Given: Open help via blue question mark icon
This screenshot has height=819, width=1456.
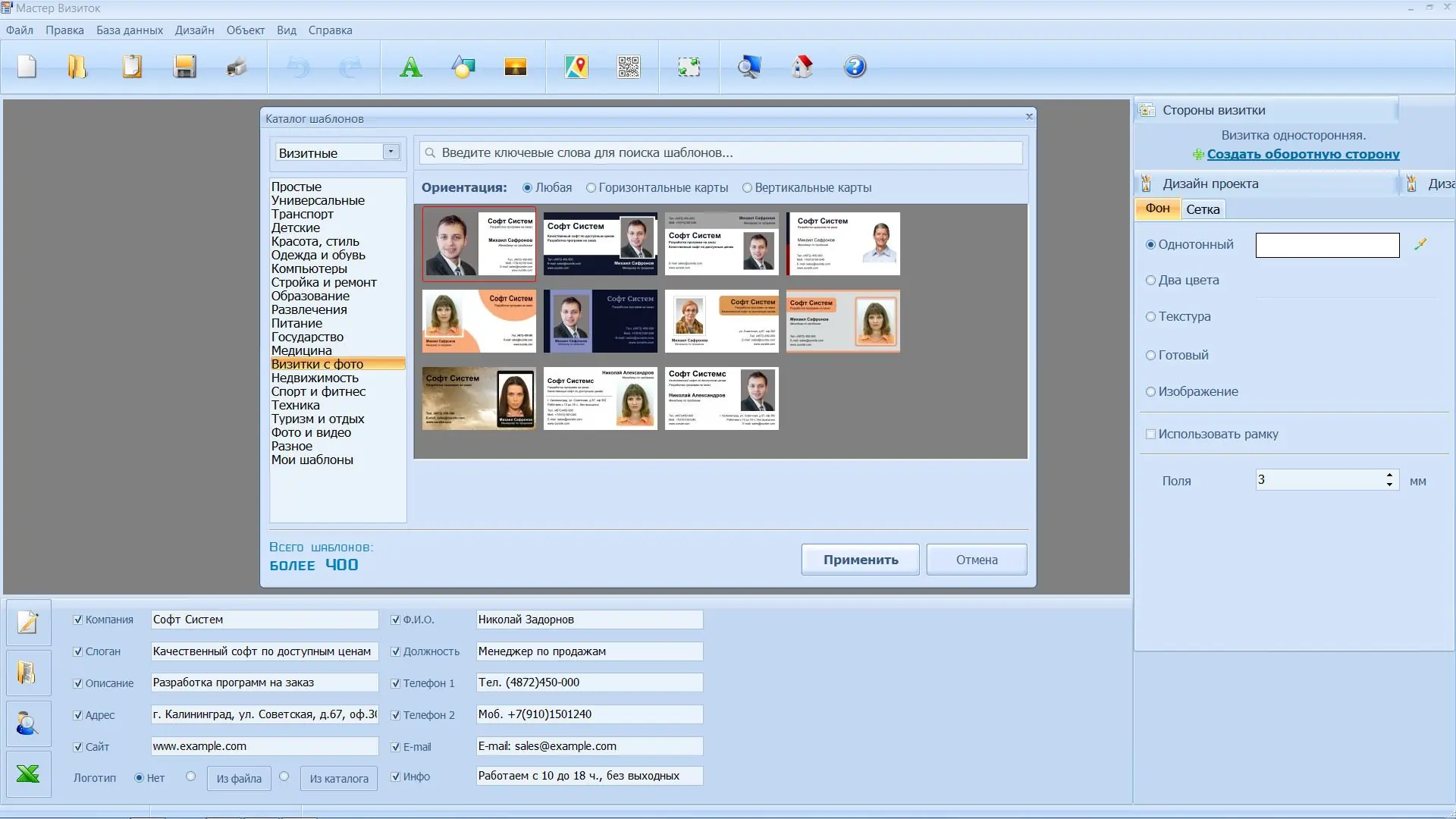Looking at the screenshot, I should pos(855,67).
